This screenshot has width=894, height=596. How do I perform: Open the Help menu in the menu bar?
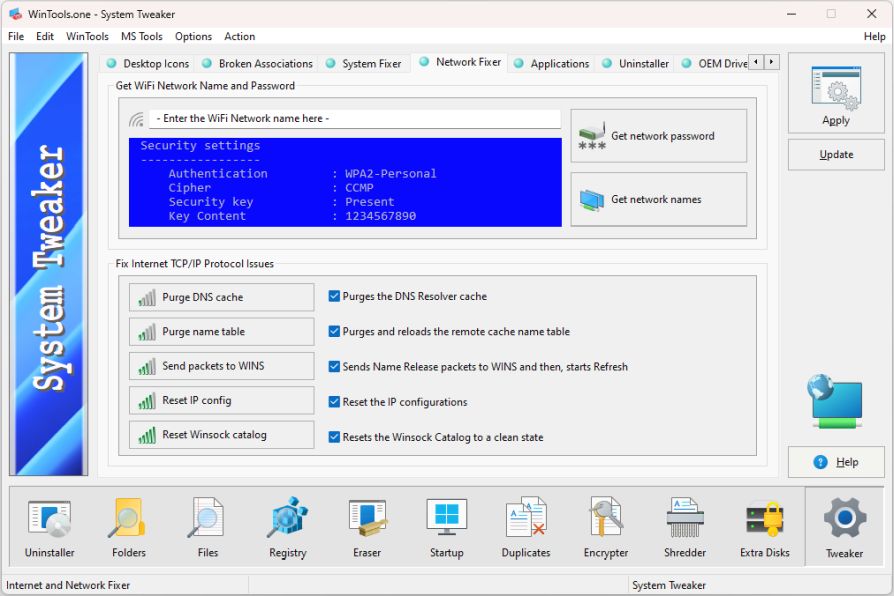pos(874,37)
